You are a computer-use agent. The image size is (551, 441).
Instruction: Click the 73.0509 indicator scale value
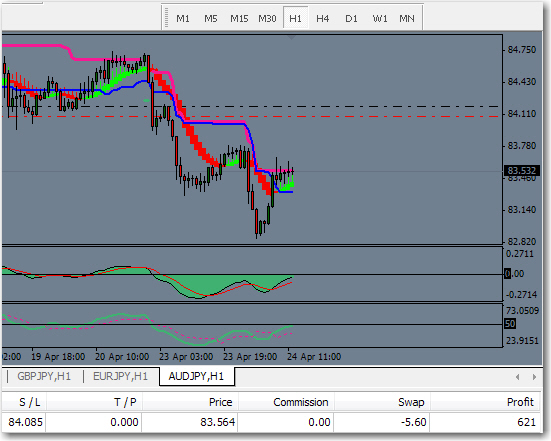coord(522,311)
